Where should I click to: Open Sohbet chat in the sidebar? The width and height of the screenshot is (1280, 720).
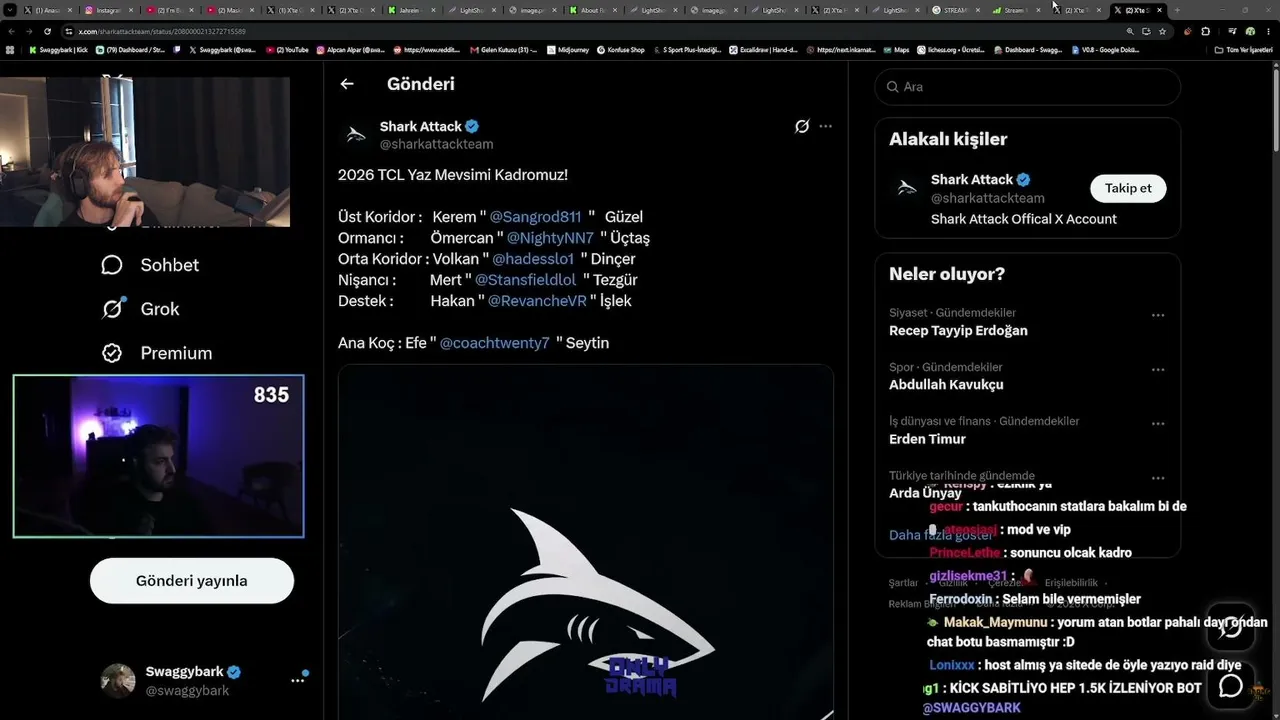pos(150,265)
